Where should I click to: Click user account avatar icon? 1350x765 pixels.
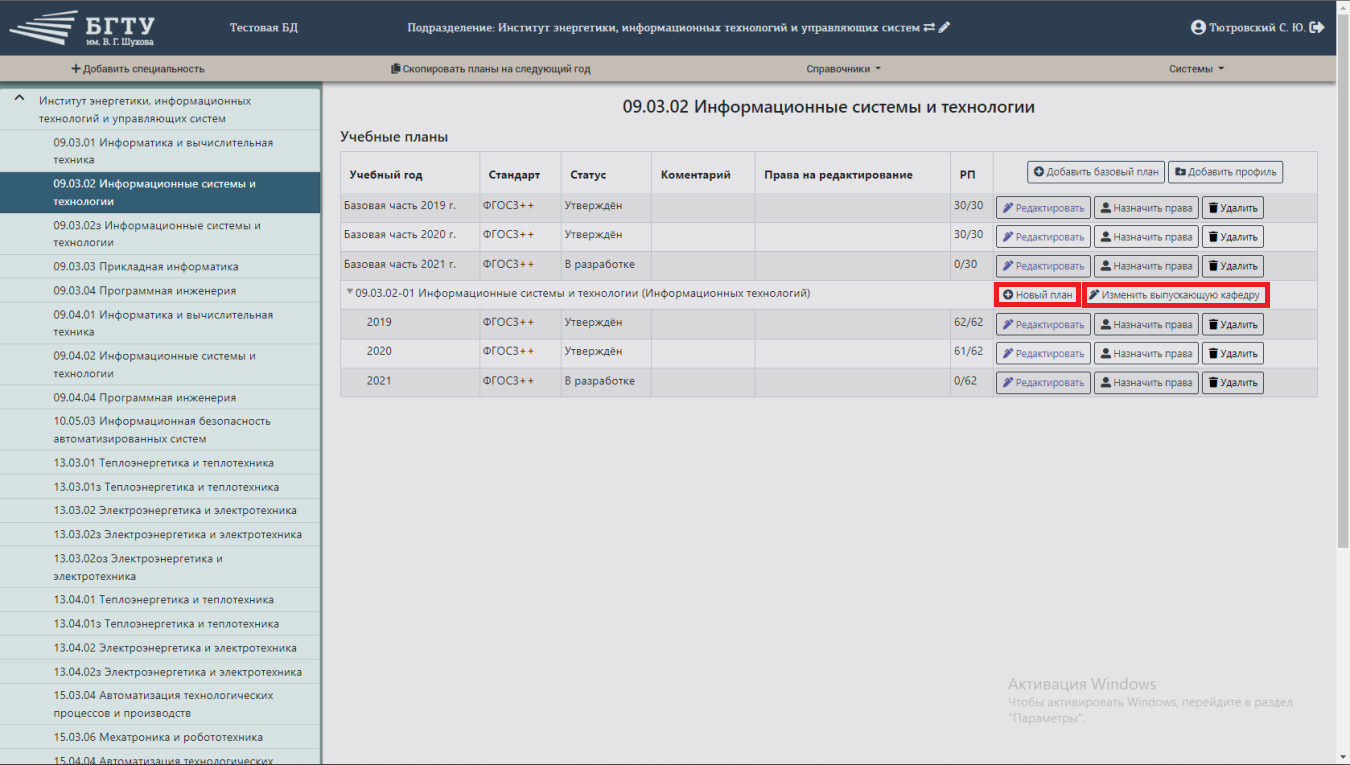tap(1198, 28)
